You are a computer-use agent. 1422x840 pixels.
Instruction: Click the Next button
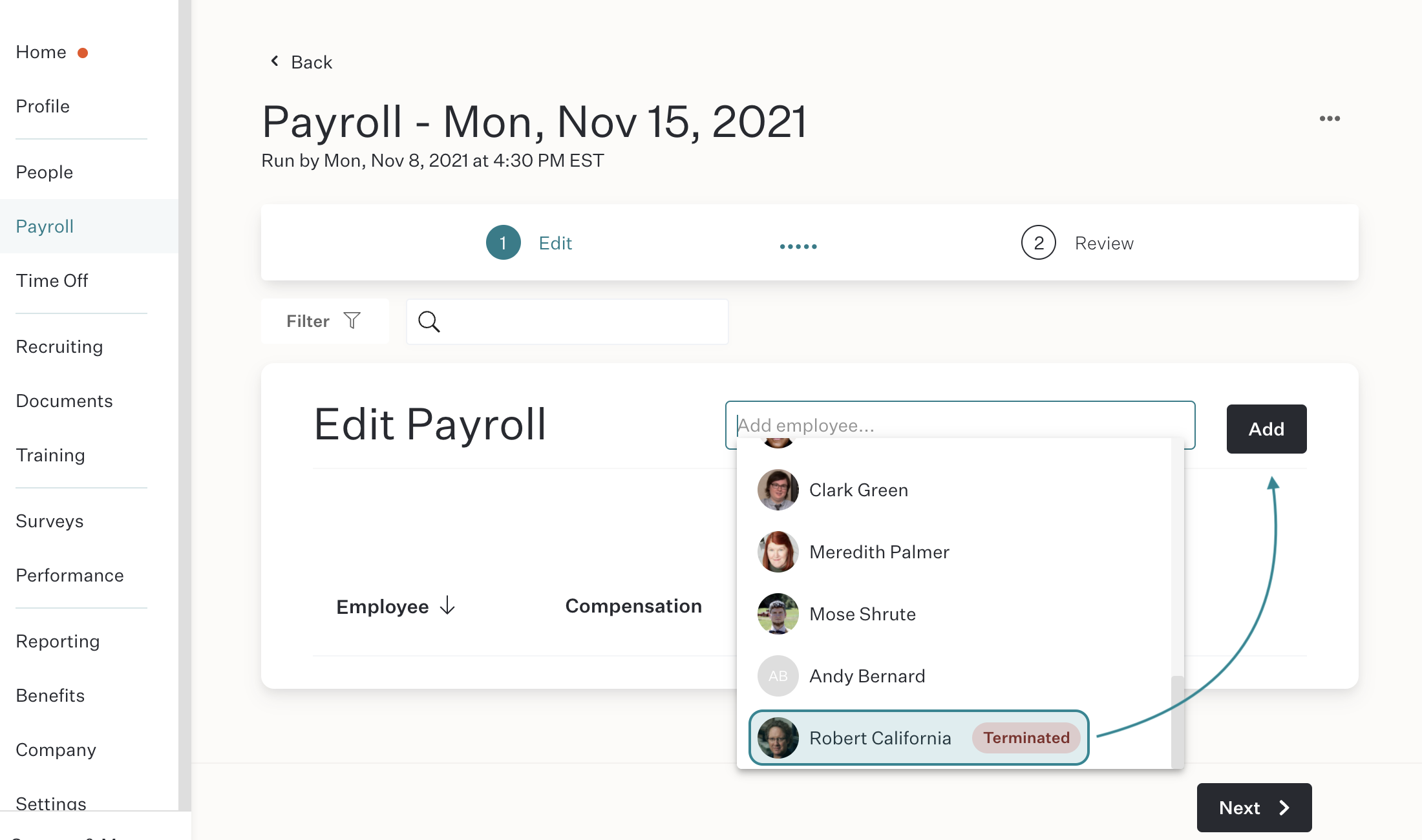[1254, 808]
